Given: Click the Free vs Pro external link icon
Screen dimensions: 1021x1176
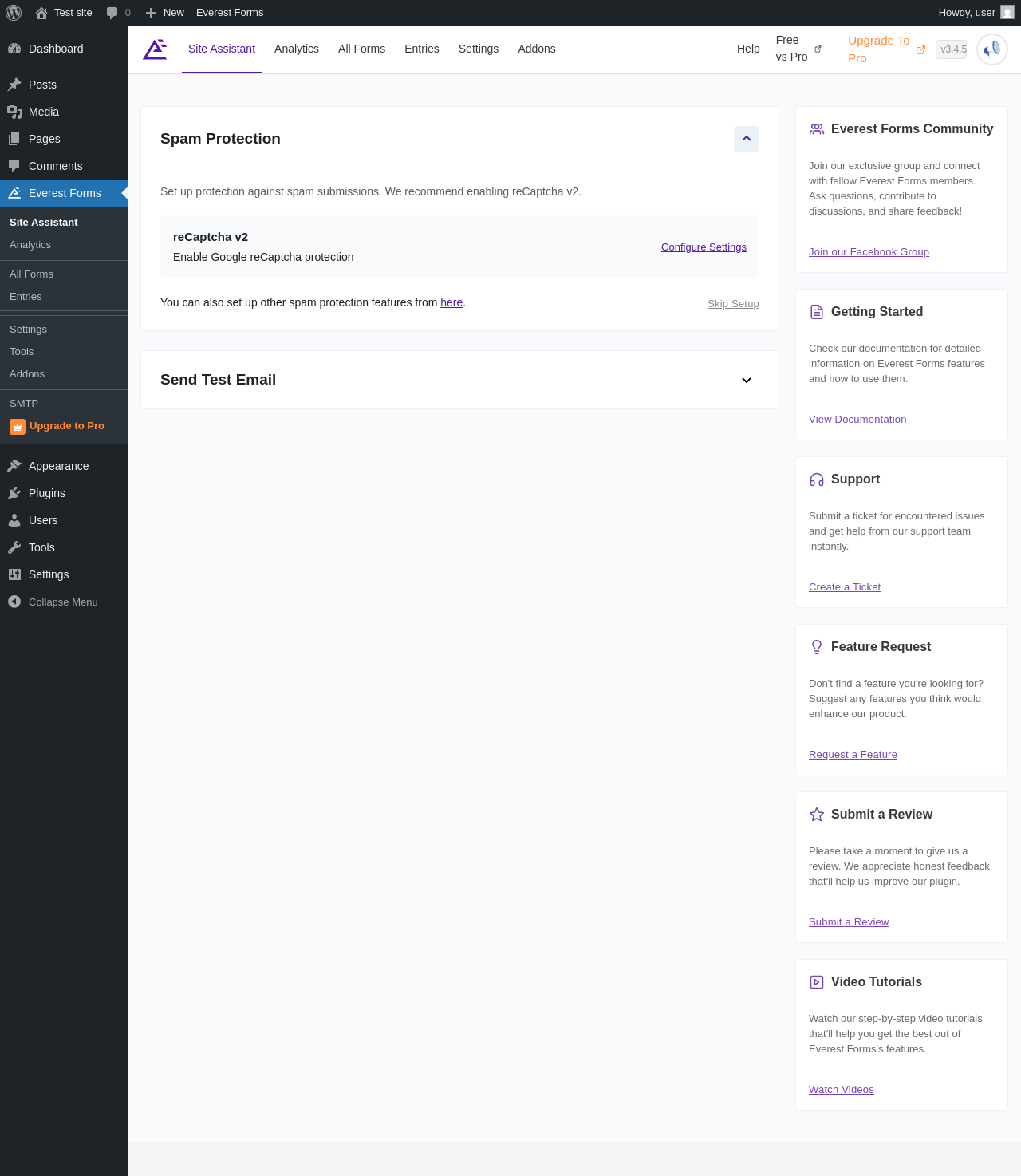Looking at the screenshot, I should (818, 49).
